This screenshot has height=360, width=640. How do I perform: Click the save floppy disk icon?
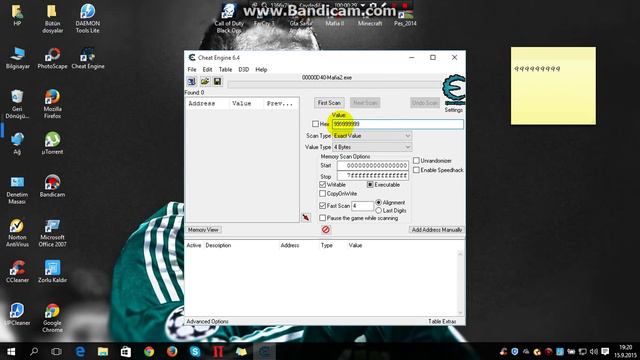tap(218, 82)
